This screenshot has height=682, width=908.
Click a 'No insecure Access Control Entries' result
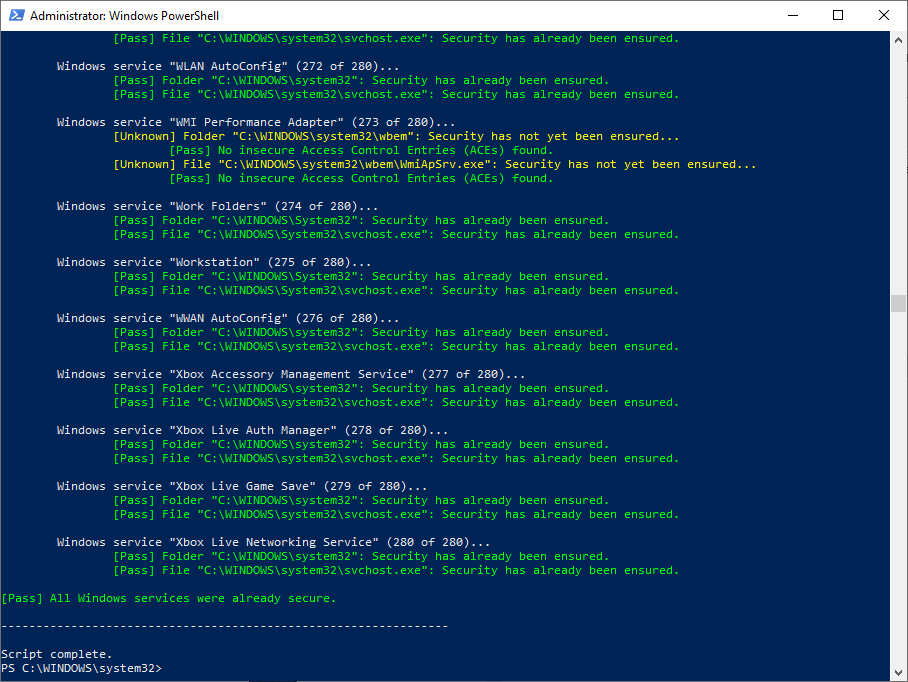[x=360, y=149]
